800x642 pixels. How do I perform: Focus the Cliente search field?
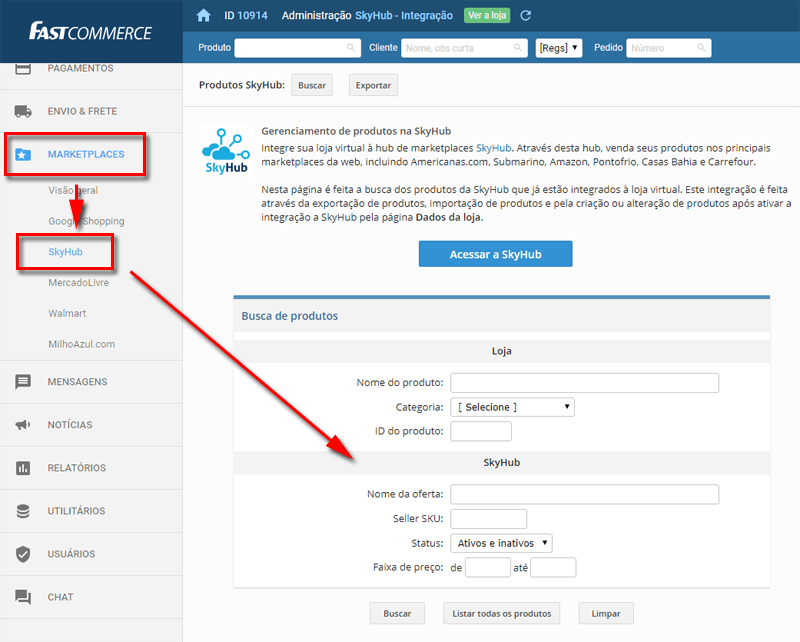click(x=464, y=48)
